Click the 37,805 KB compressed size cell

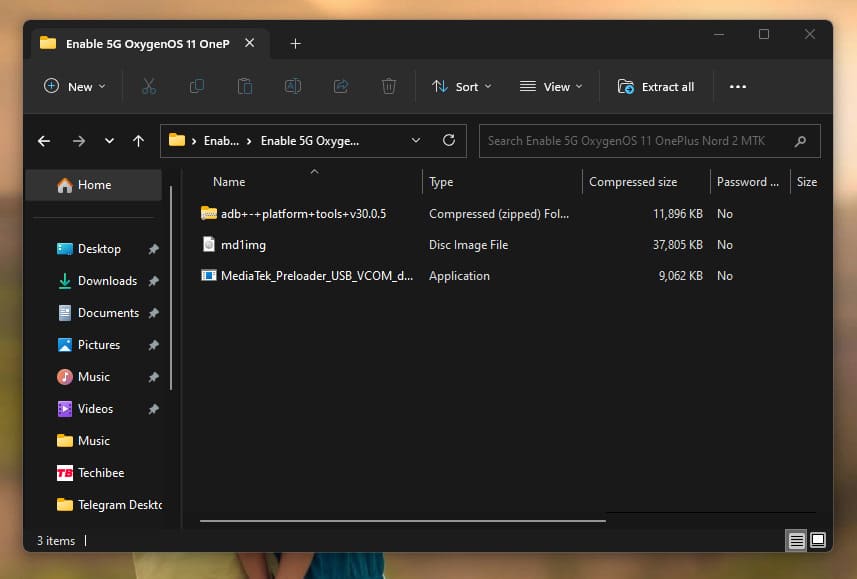click(x=677, y=245)
